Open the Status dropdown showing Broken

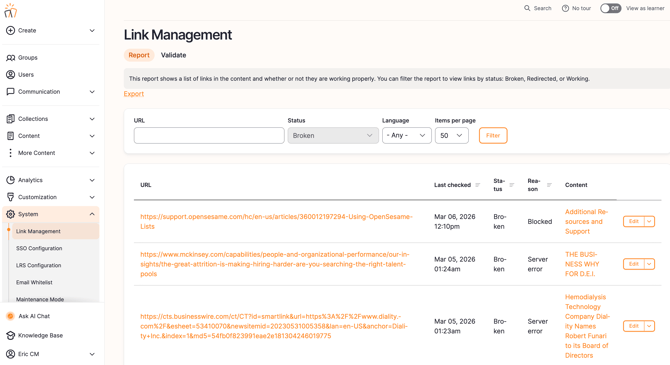pyautogui.click(x=333, y=135)
